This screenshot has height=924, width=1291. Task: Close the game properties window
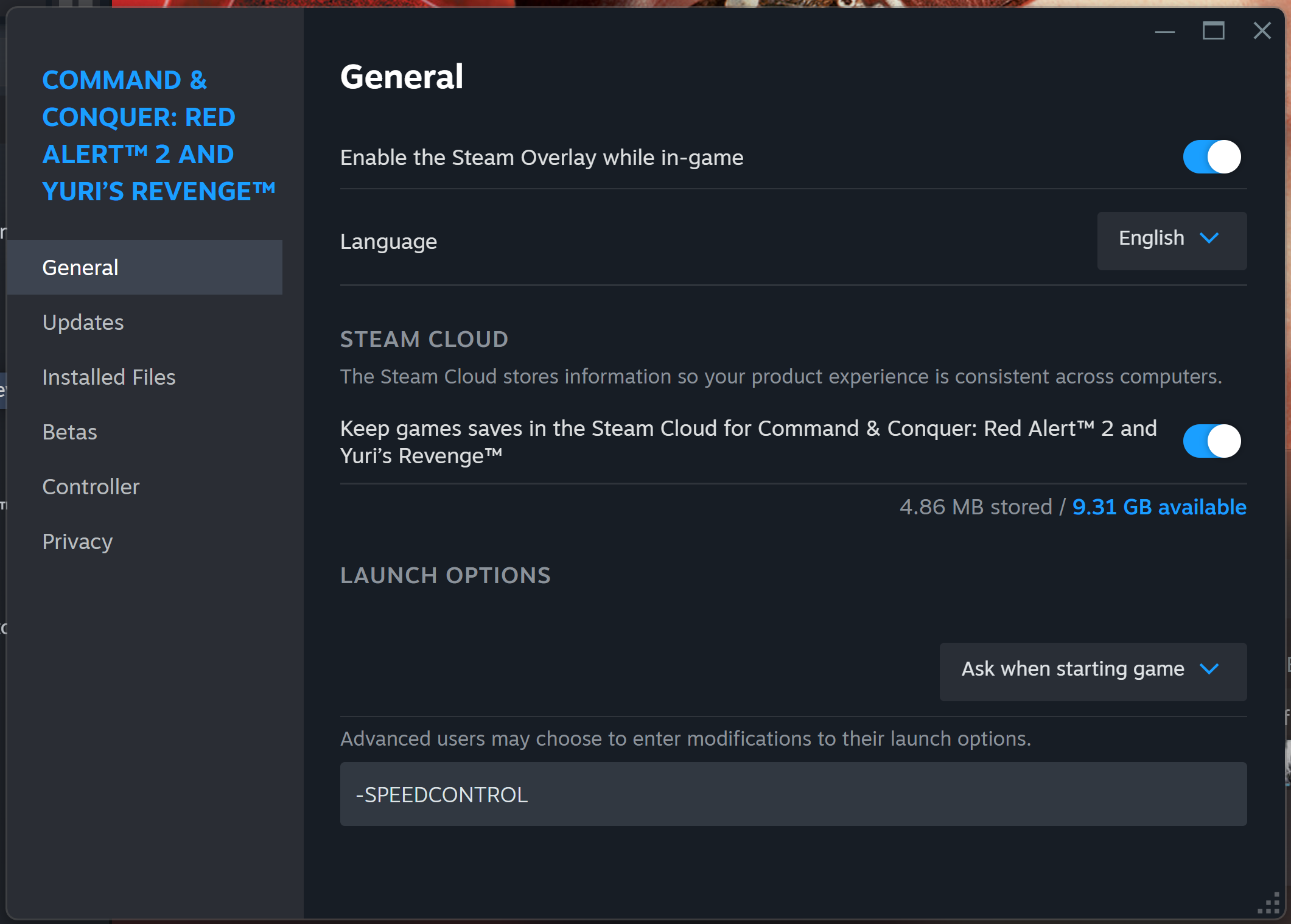[1262, 31]
